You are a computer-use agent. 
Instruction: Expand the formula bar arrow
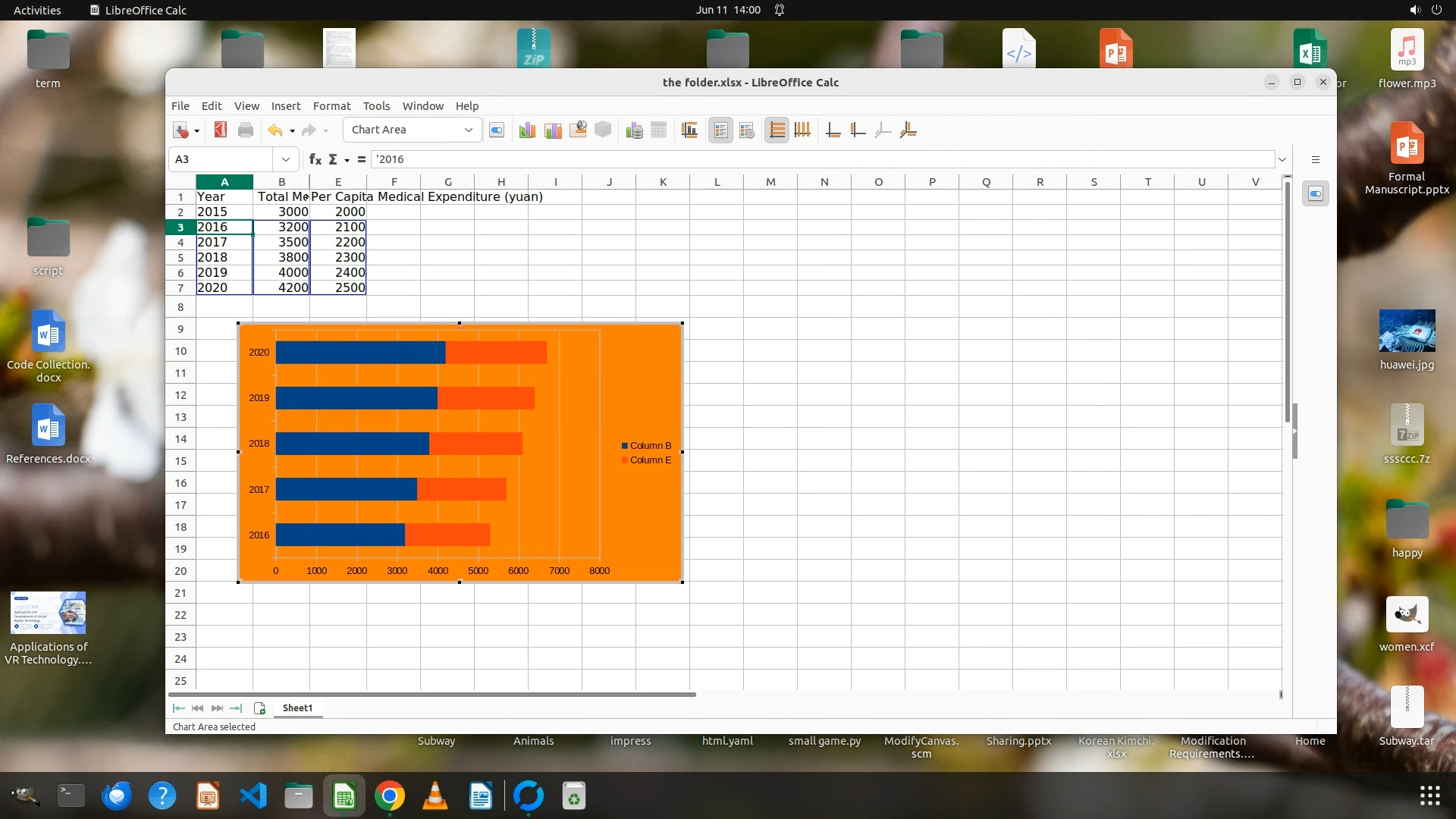(x=1282, y=159)
